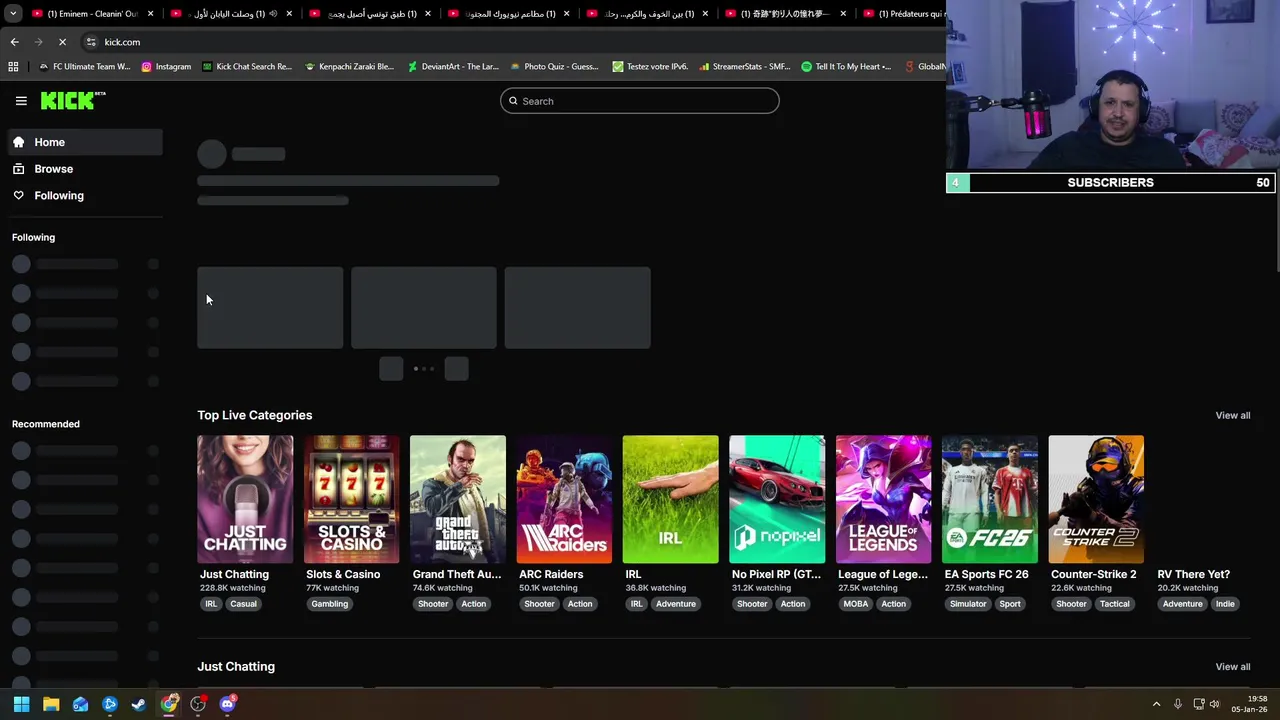Open the Photo Quiz bookmark
The image size is (1280, 720).
554,67
